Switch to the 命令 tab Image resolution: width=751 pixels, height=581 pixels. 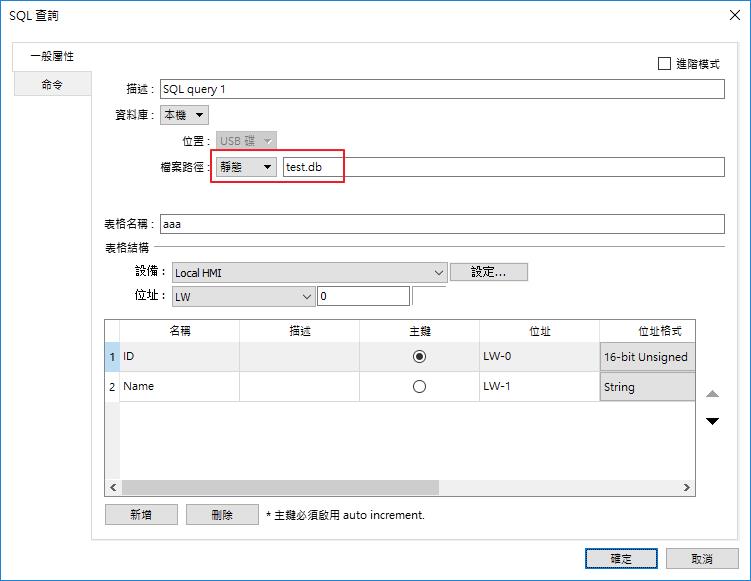(52, 85)
